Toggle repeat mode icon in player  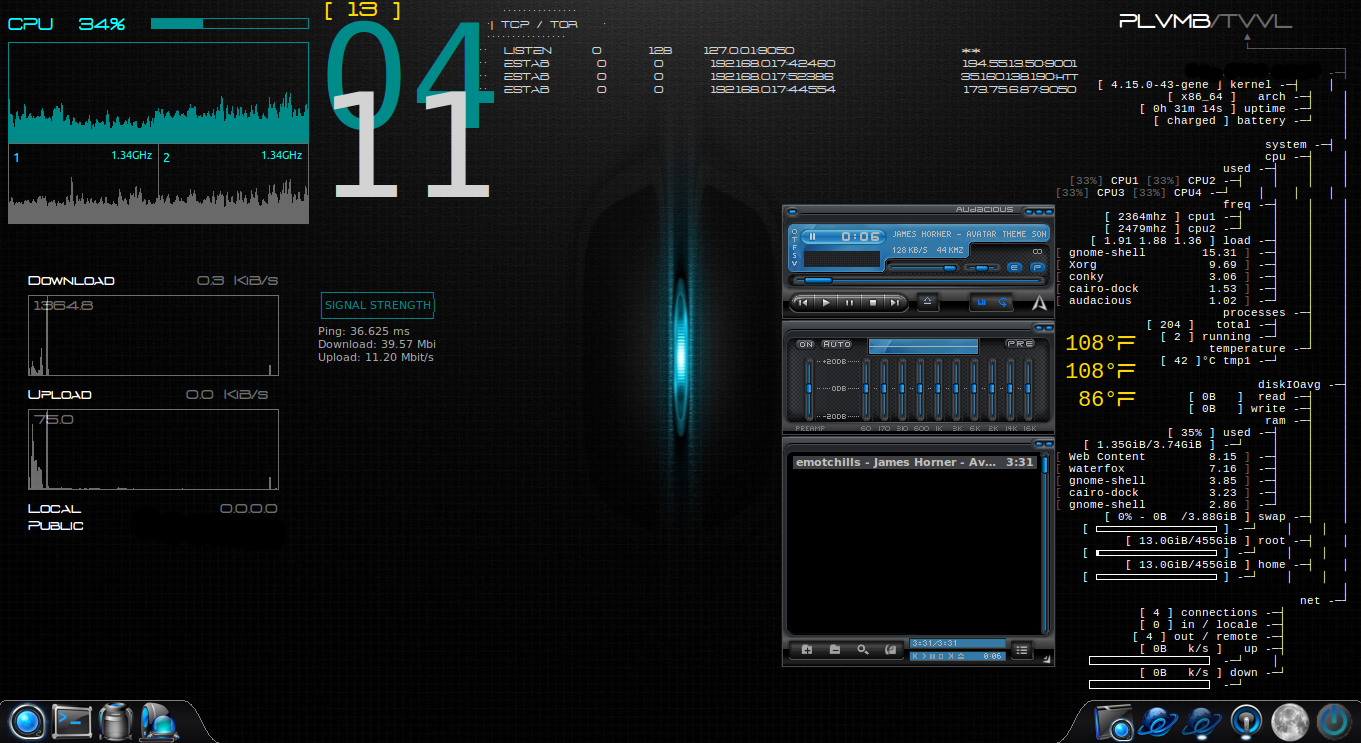[x=1002, y=302]
